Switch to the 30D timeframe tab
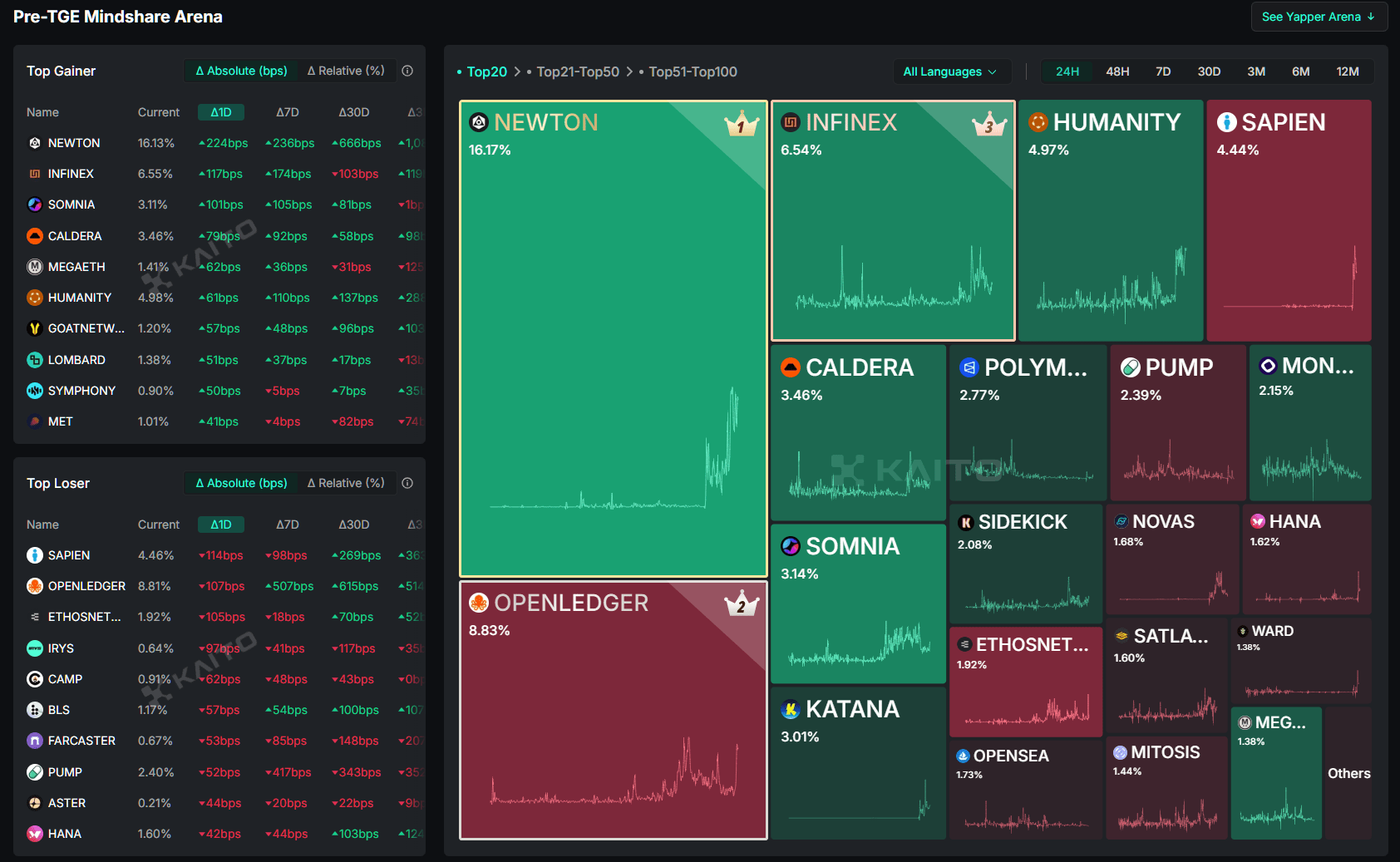The image size is (1400, 862). click(x=1209, y=71)
